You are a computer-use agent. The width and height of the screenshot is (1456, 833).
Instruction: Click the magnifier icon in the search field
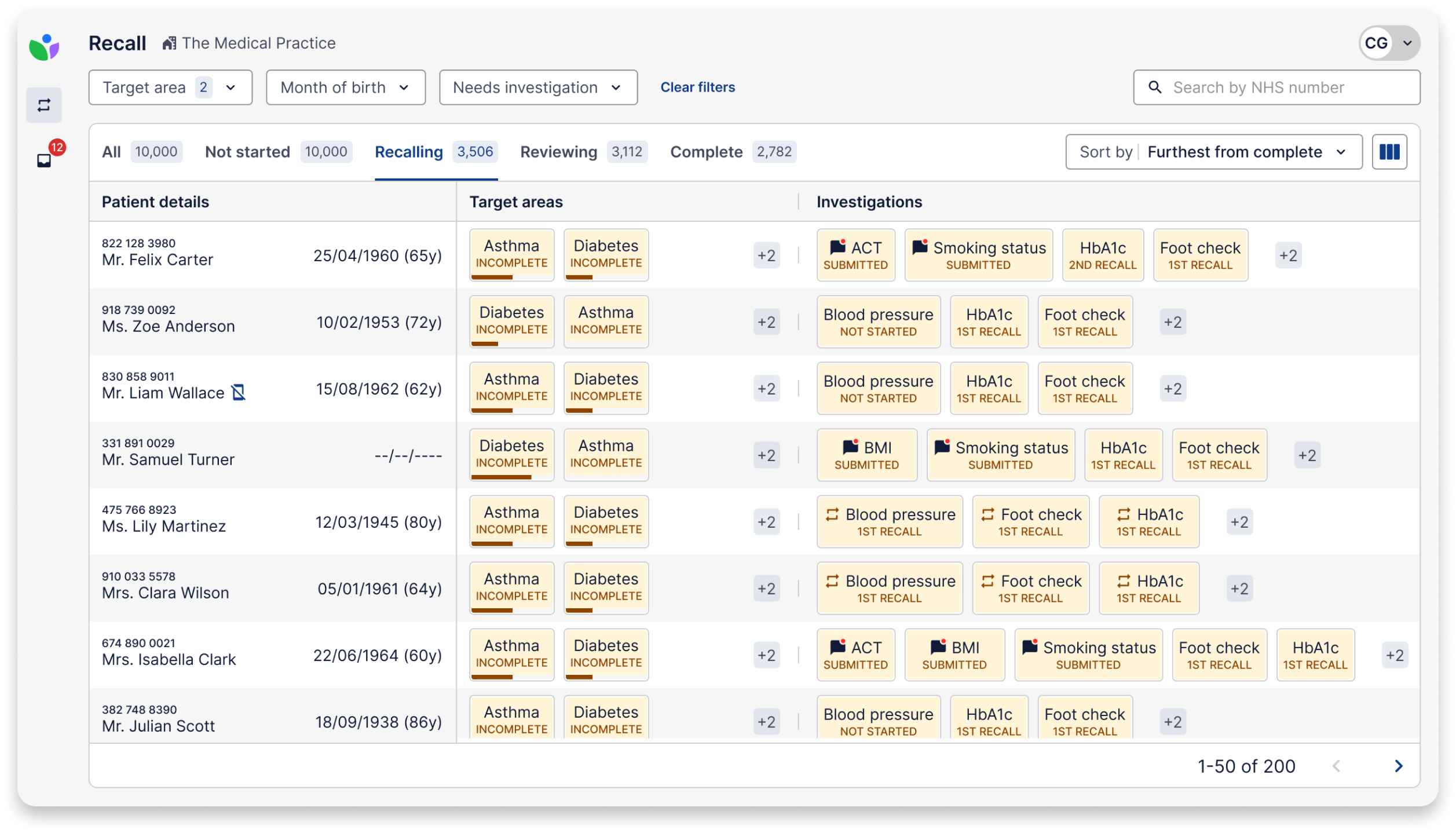point(1155,87)
